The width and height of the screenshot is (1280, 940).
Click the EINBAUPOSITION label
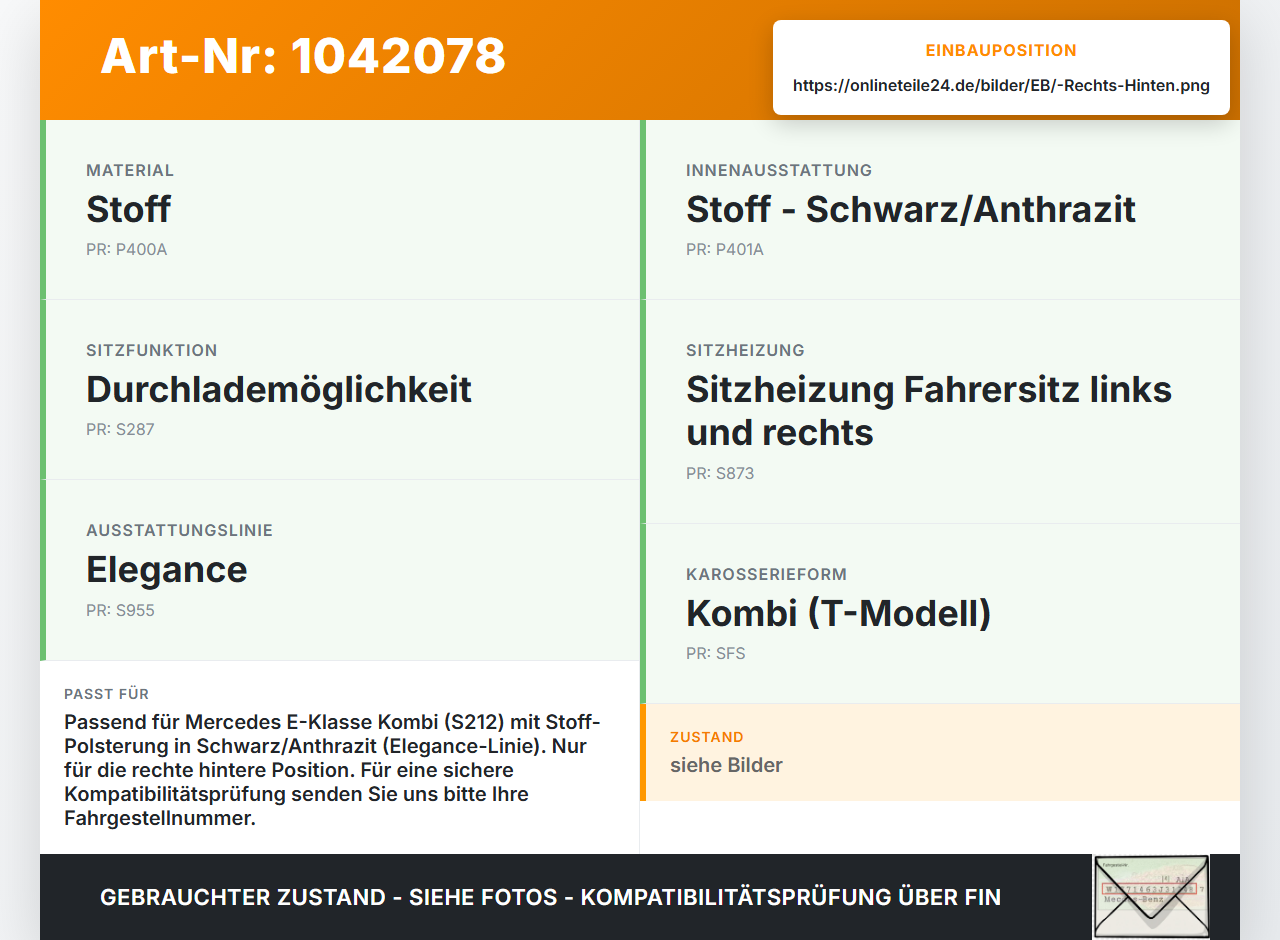1001,50
